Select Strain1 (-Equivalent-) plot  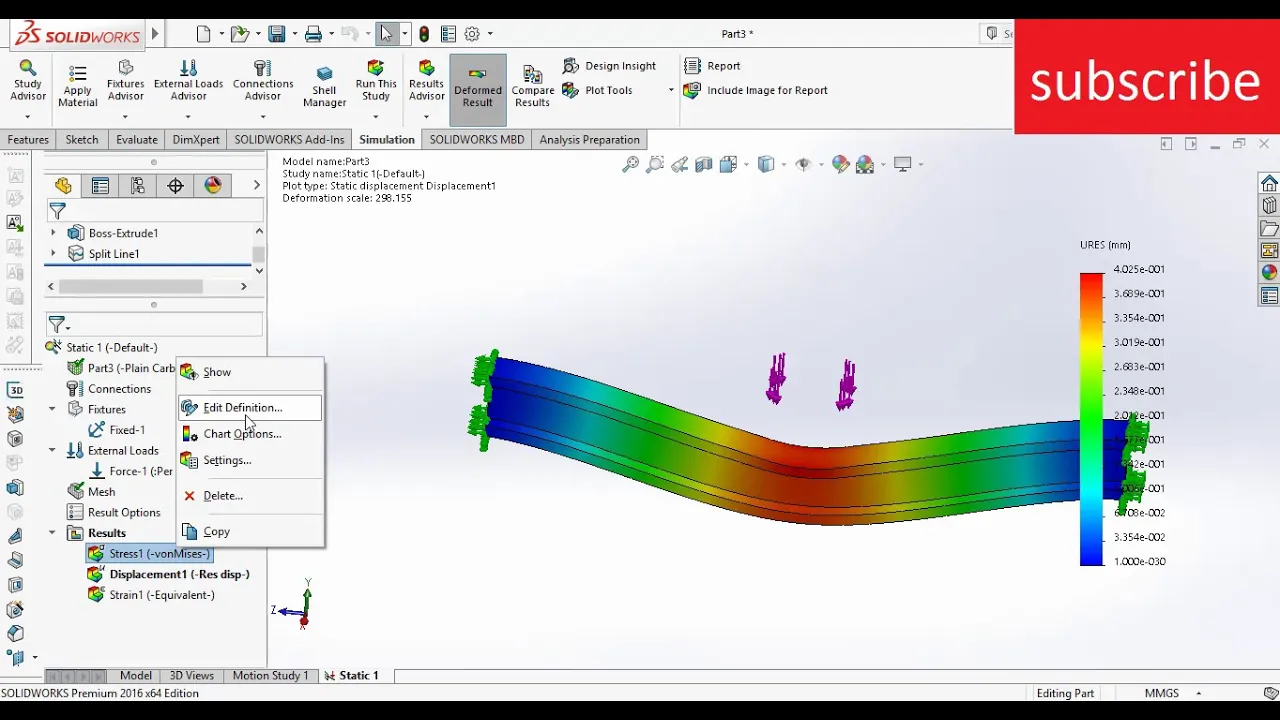pos(151,595)
